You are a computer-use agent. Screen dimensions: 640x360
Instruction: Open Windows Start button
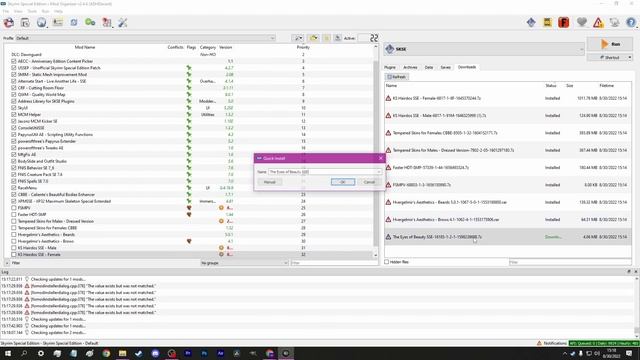click(8, 353)
